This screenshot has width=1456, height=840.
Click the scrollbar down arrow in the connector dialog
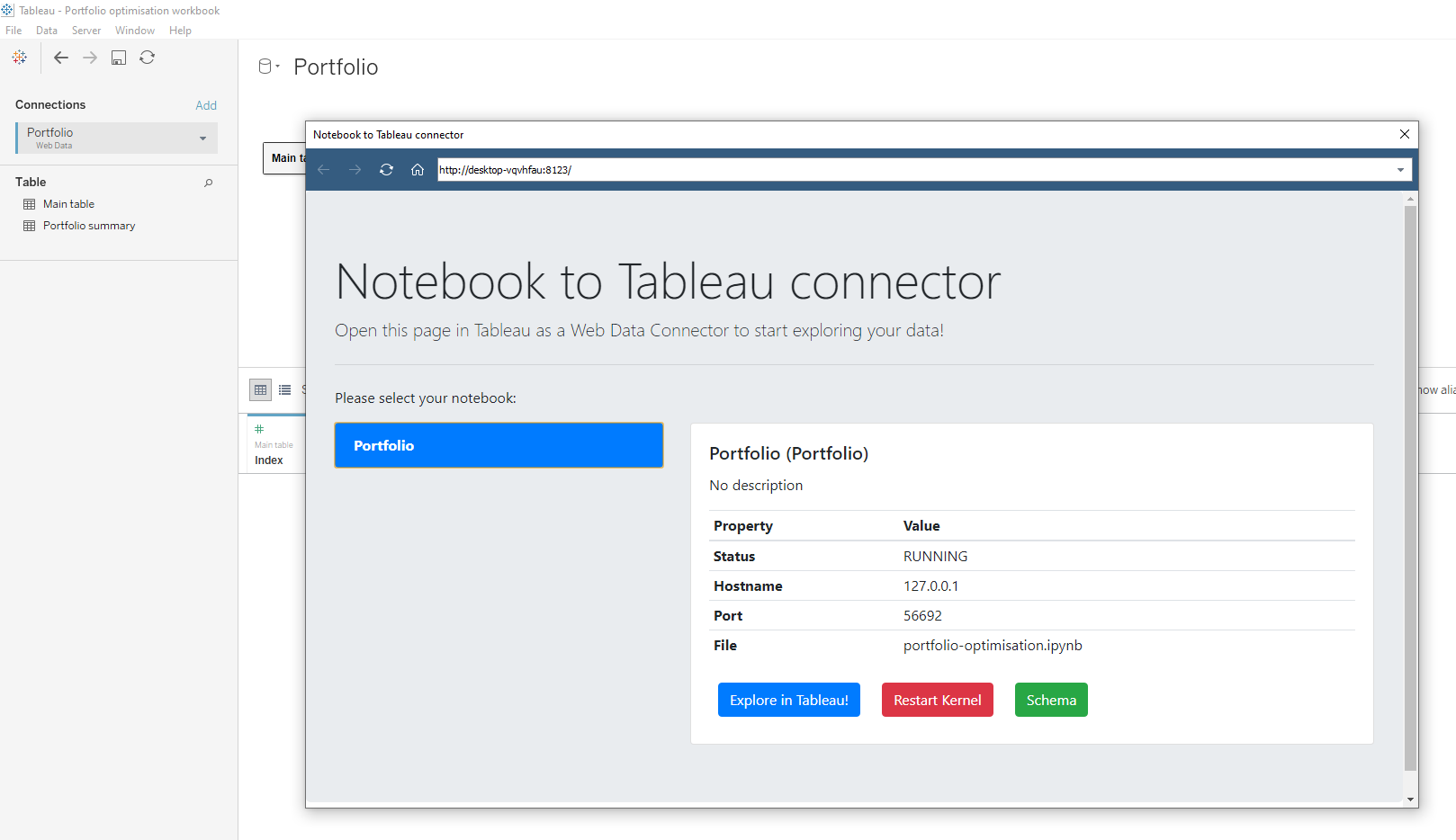click(x=1410, y=799)
